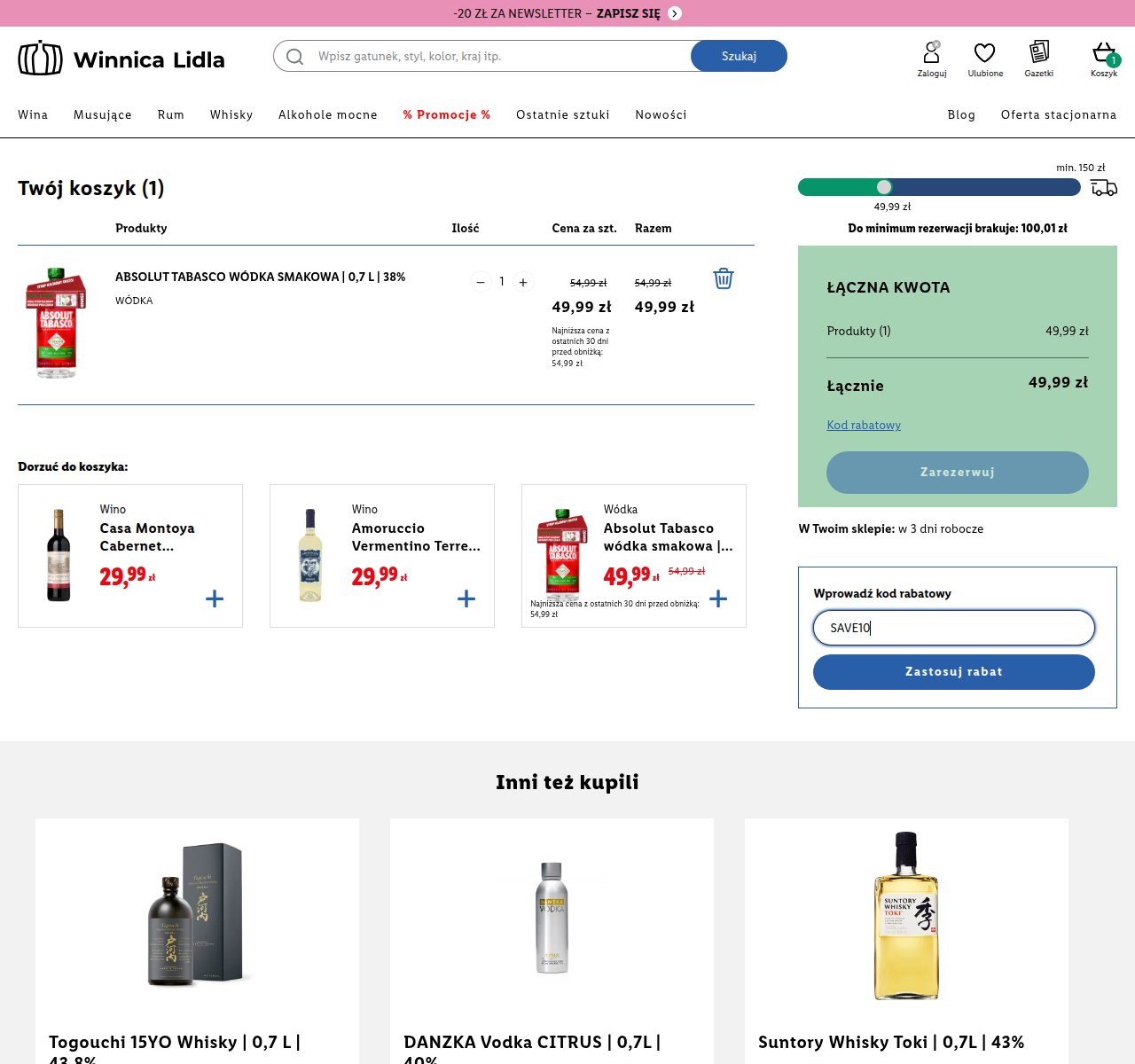This screenshot has width=1135, height=1064.
Task: Open the Musujące menu
Action: [x=103, y=114]
